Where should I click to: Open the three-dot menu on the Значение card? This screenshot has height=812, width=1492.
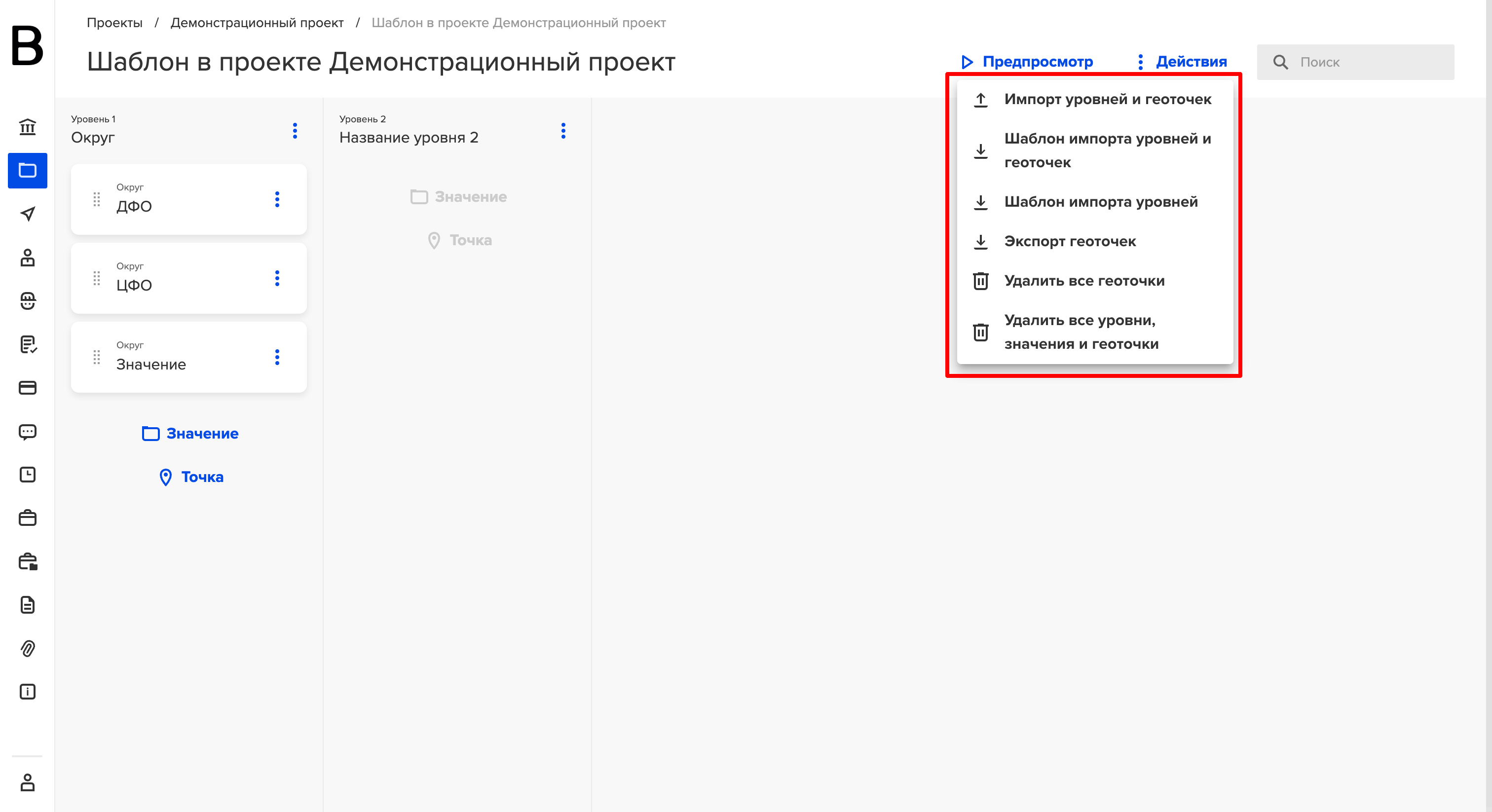277,357
